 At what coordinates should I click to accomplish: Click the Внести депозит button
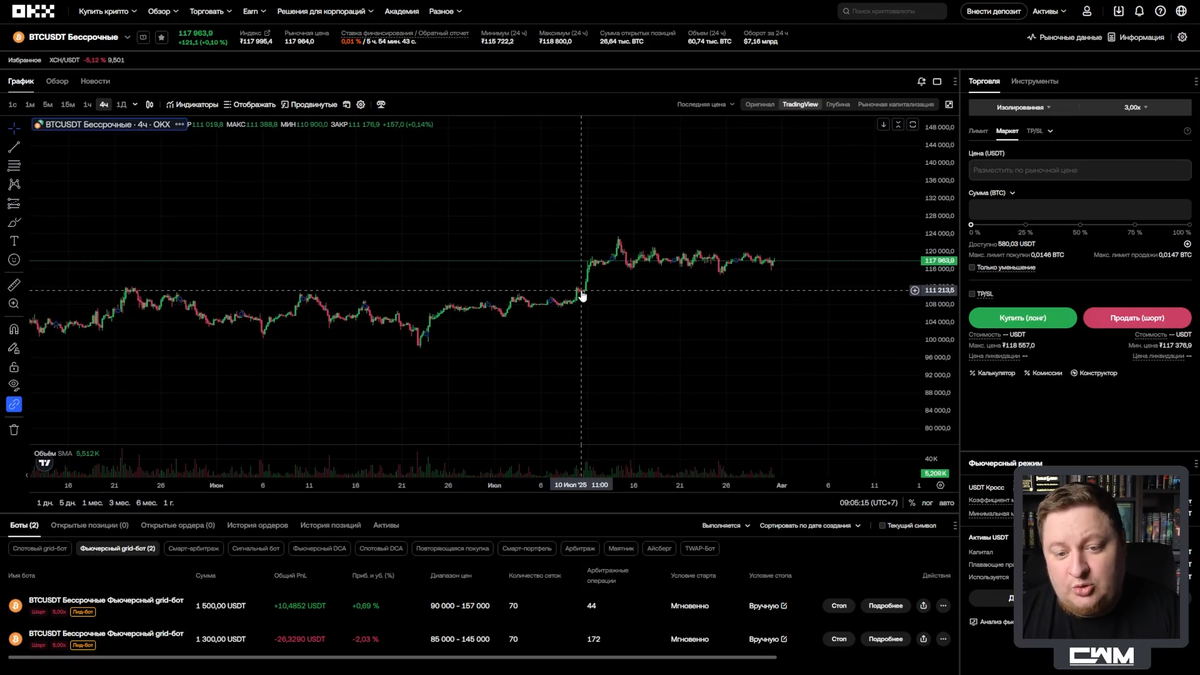993,11
